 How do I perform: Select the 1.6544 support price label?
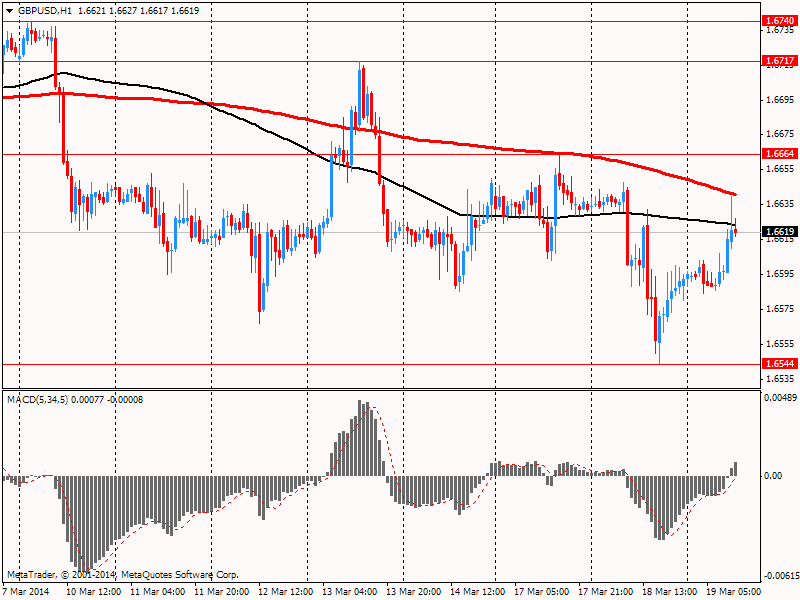779,364
